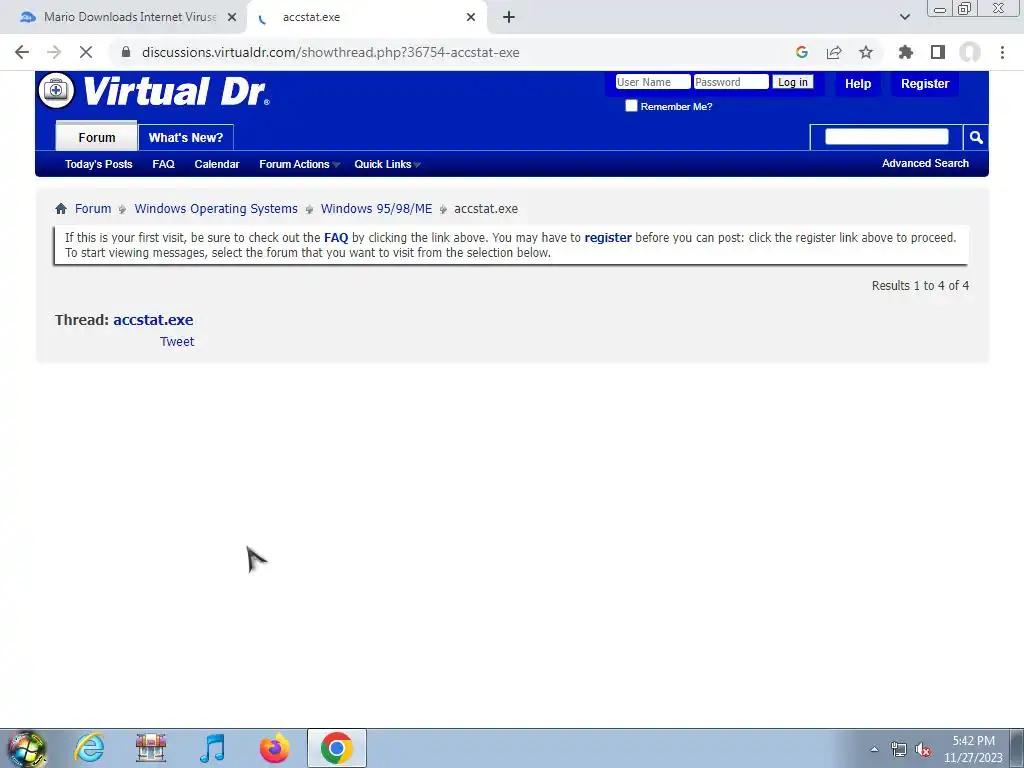Open the Extensions puzzle icon
Viewport: 1024px width, 768px height.
906,52
